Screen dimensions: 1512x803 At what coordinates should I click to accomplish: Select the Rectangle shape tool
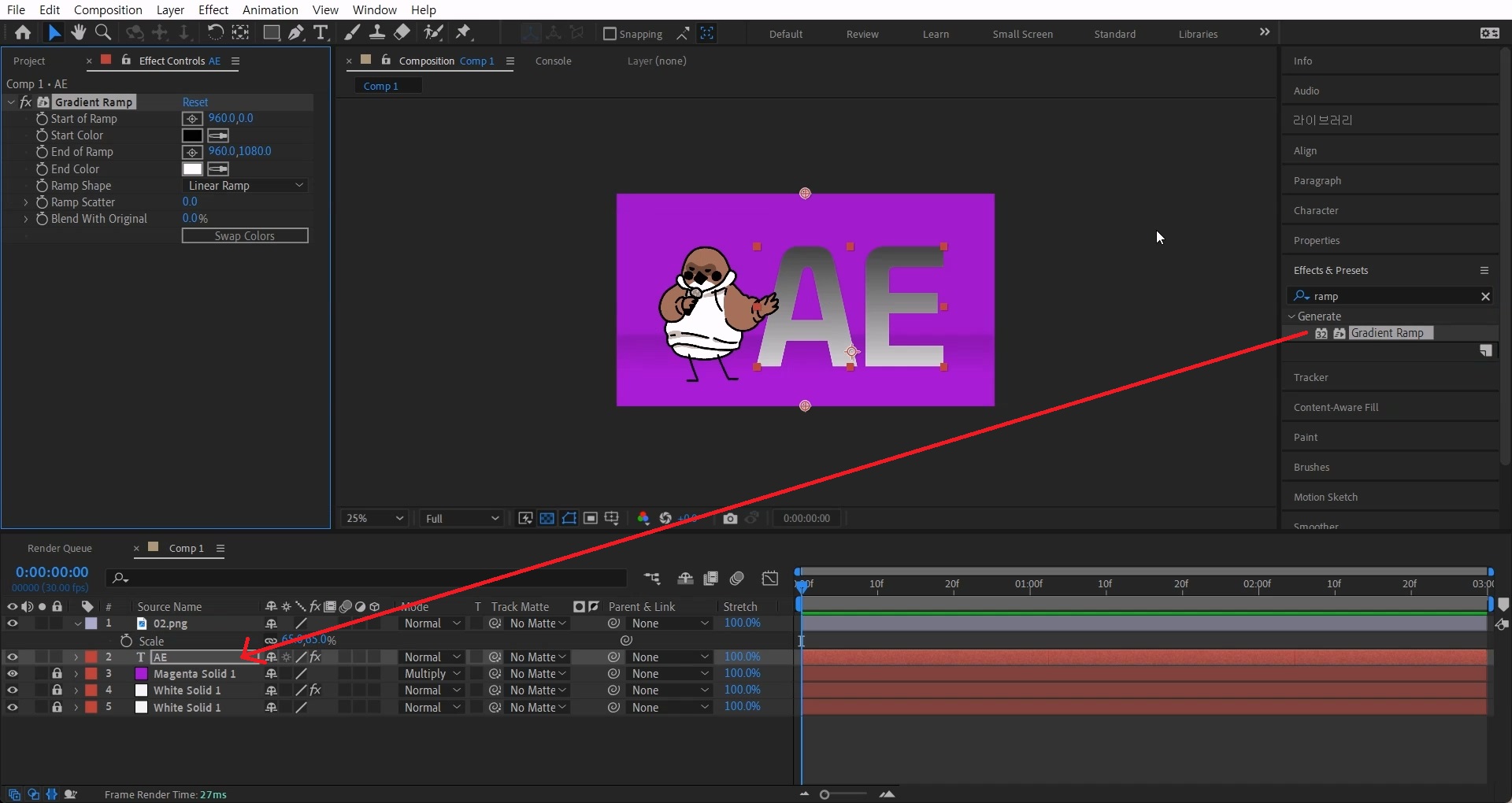[271, 33]
